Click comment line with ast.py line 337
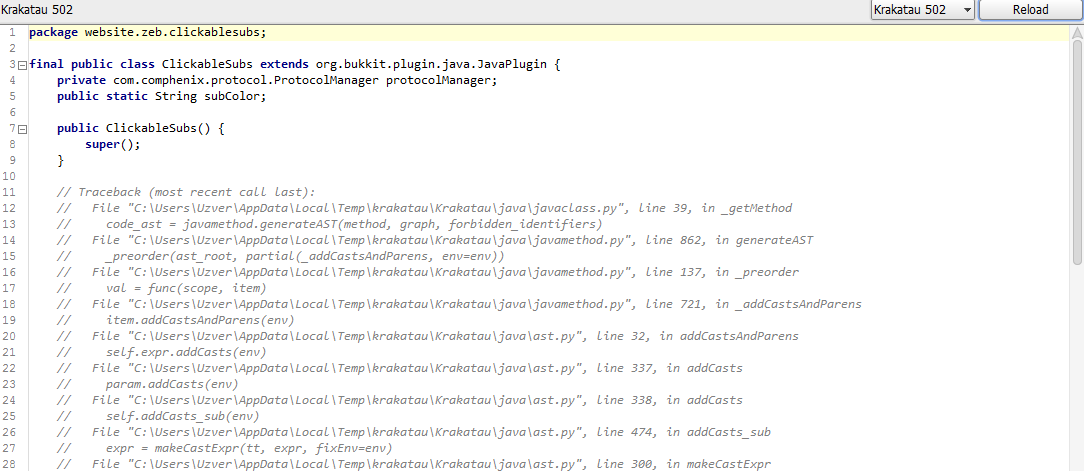1084x471 pixels. (400, 367)
